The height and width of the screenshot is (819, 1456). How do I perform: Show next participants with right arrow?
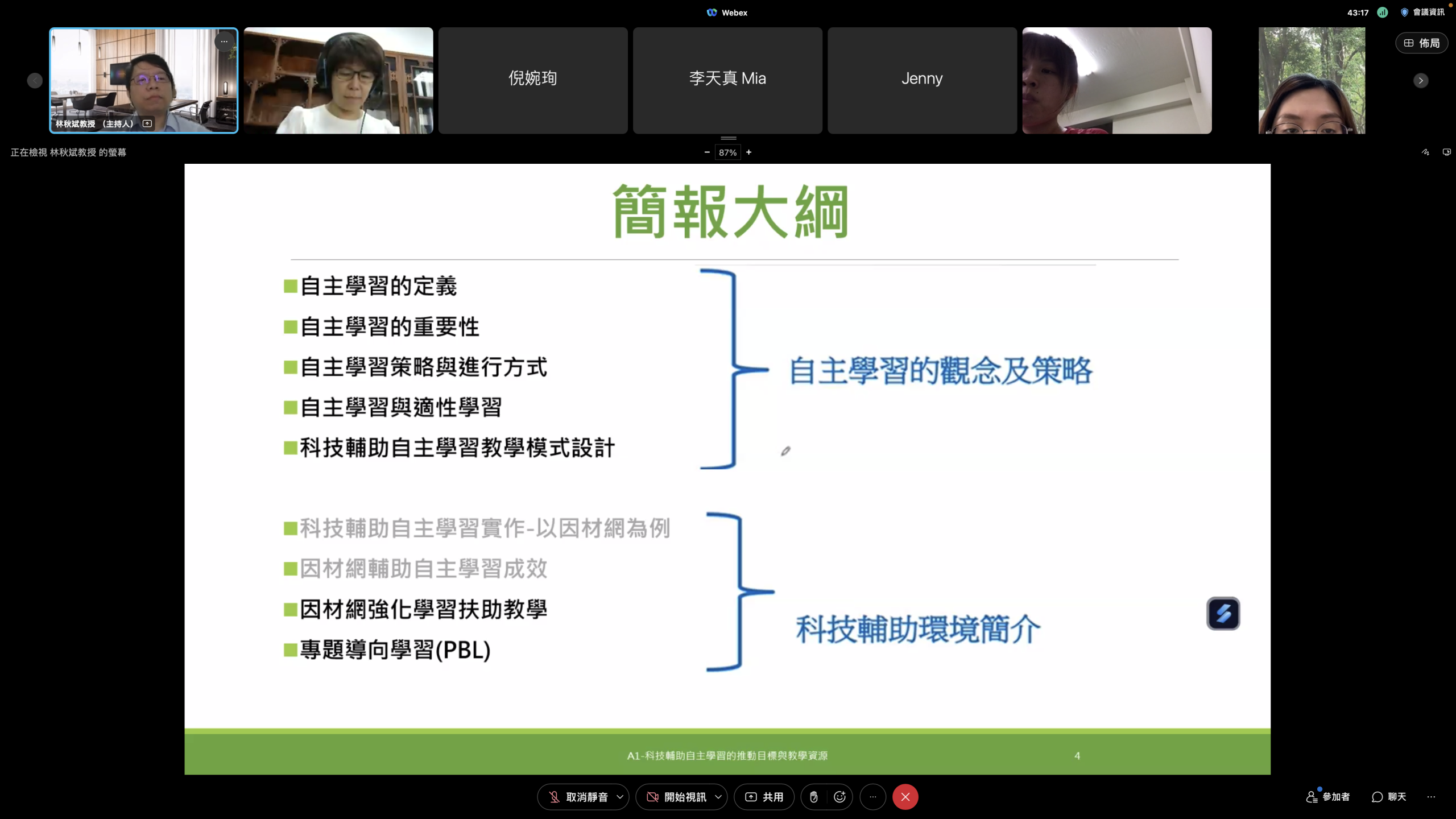click(x=1420, y=80)
